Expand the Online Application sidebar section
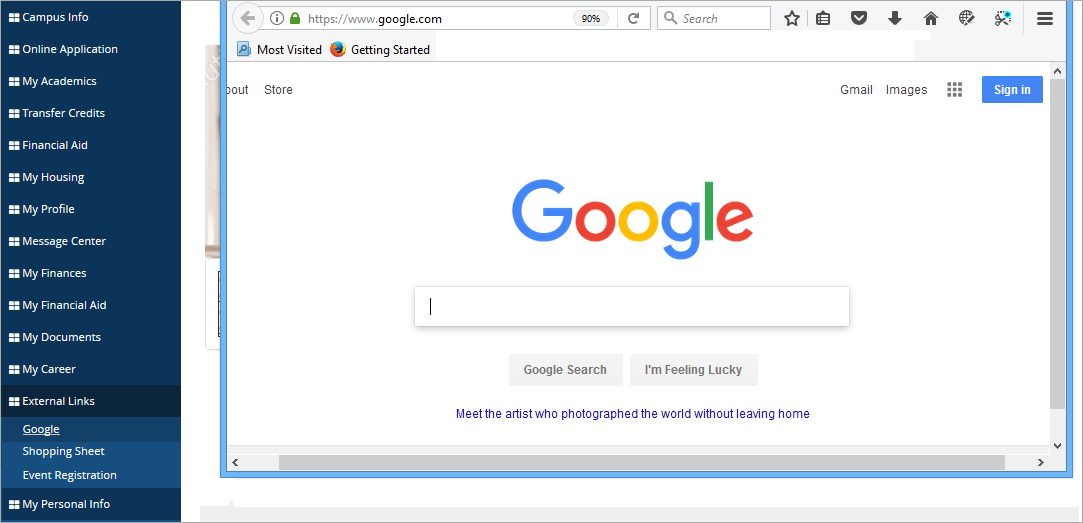Screen dimensions: 1083x523 (x=90, y=49)
